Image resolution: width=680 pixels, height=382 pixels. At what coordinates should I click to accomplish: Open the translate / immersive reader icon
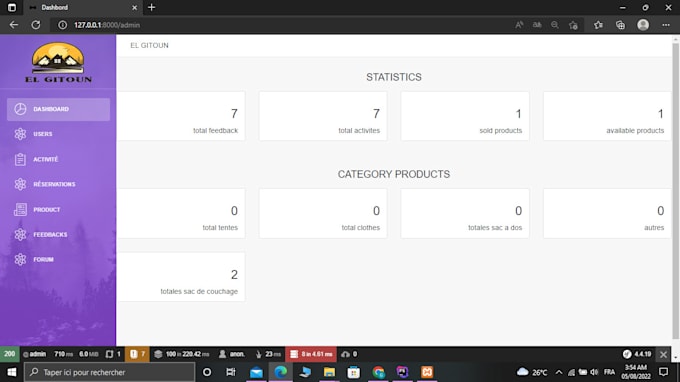[x=537, y=25]
